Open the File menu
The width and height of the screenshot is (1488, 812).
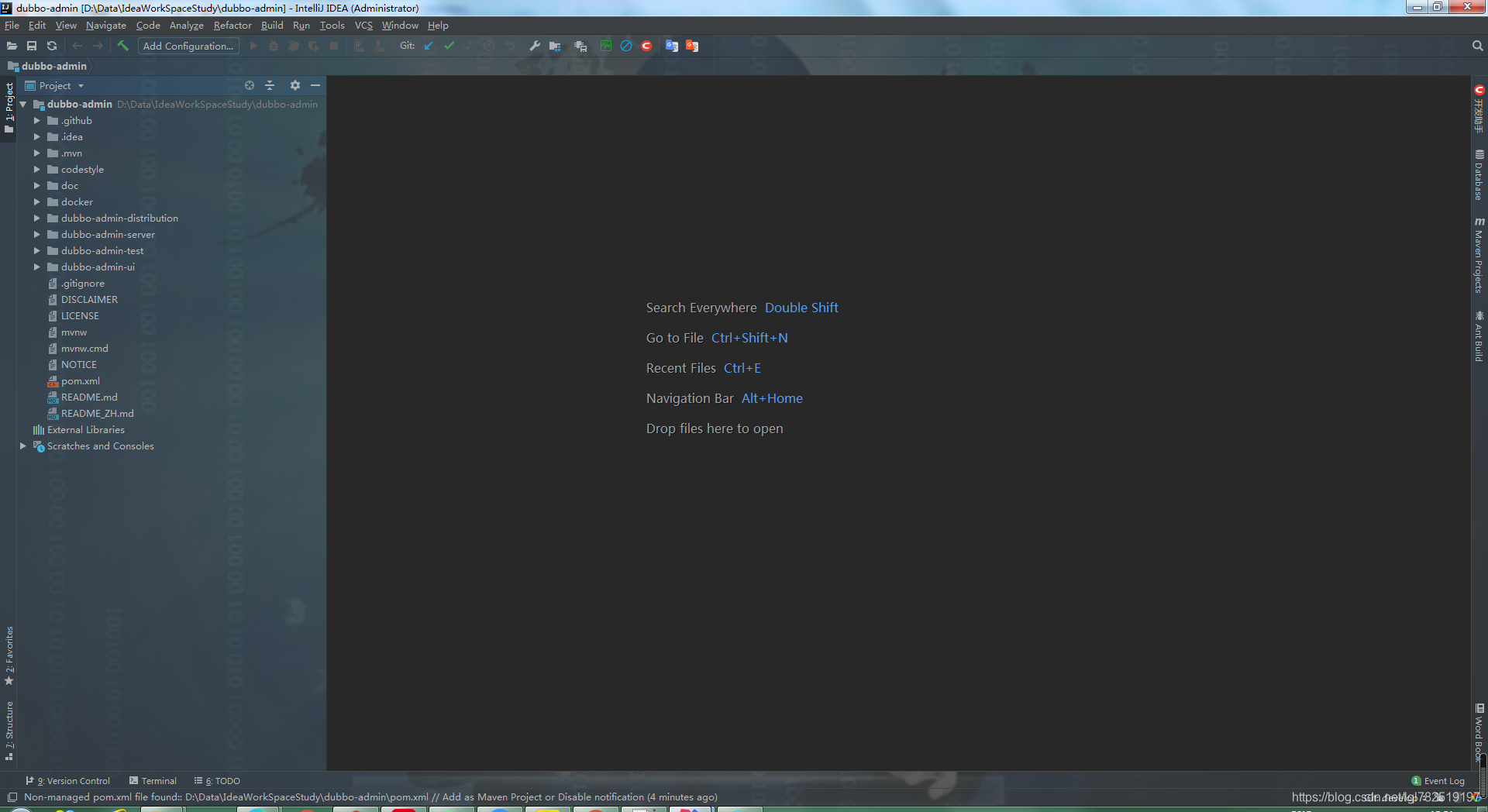[x=12, y=26]
